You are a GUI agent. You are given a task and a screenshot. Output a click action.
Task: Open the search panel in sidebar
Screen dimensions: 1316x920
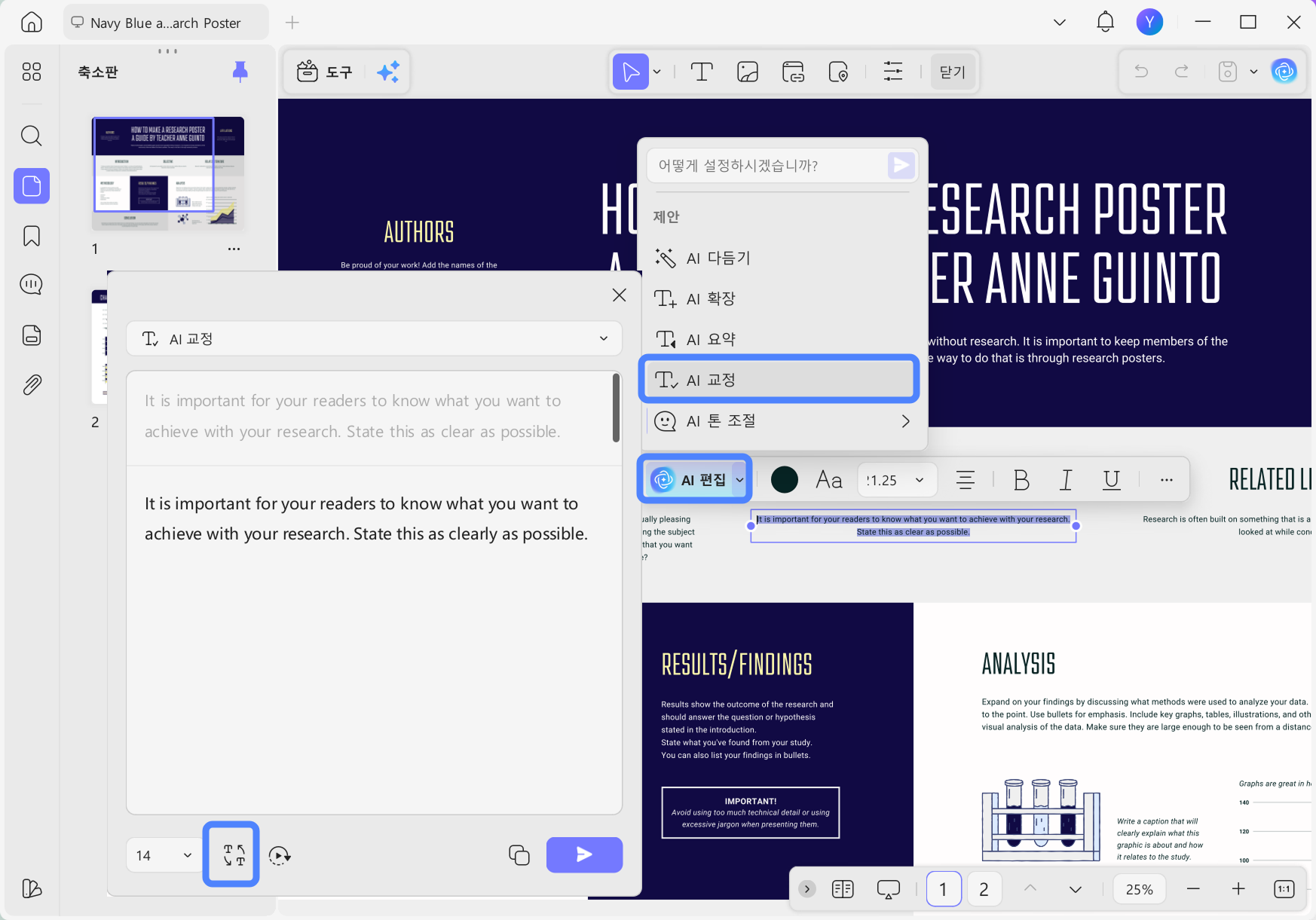[x=32, y=136]
